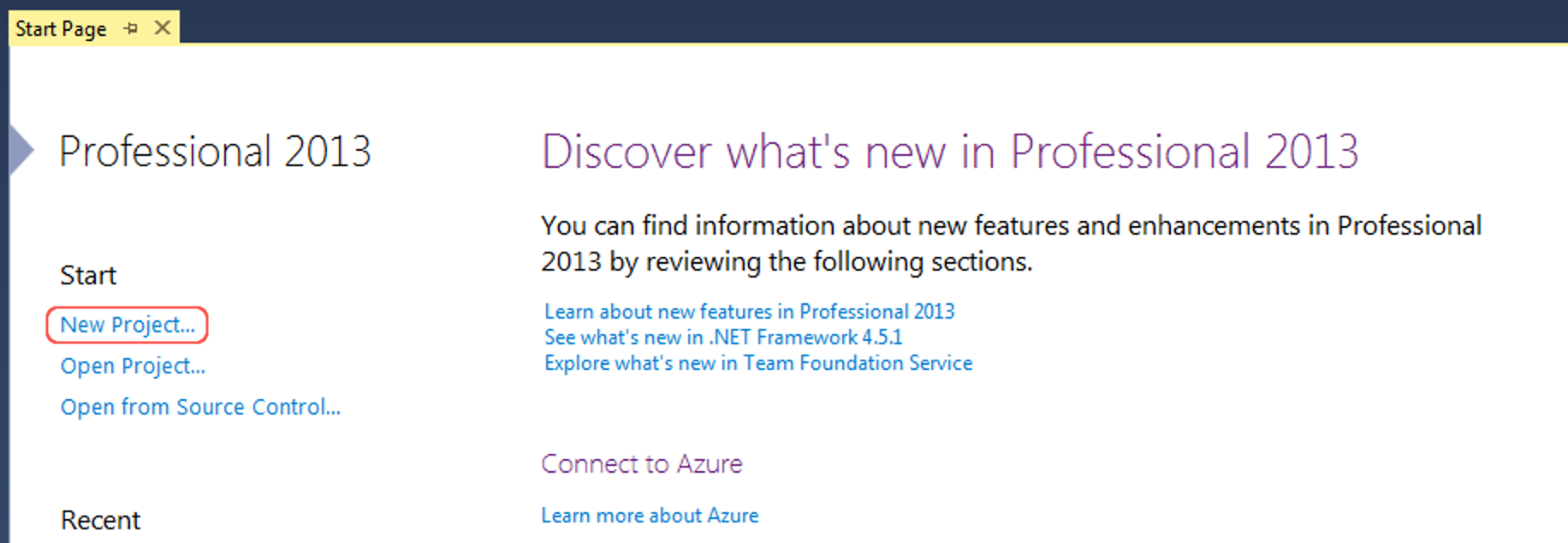Click the Professional 2013 title on the left
1568x543 pixels.
(215, 152)
